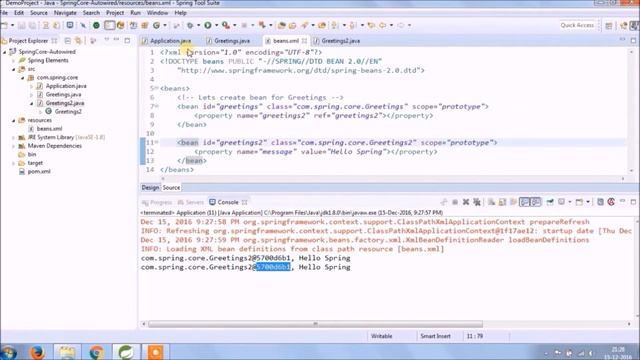
Task: Click the highlighted 5700d6b1 hash in console
Action: (273, 267)
